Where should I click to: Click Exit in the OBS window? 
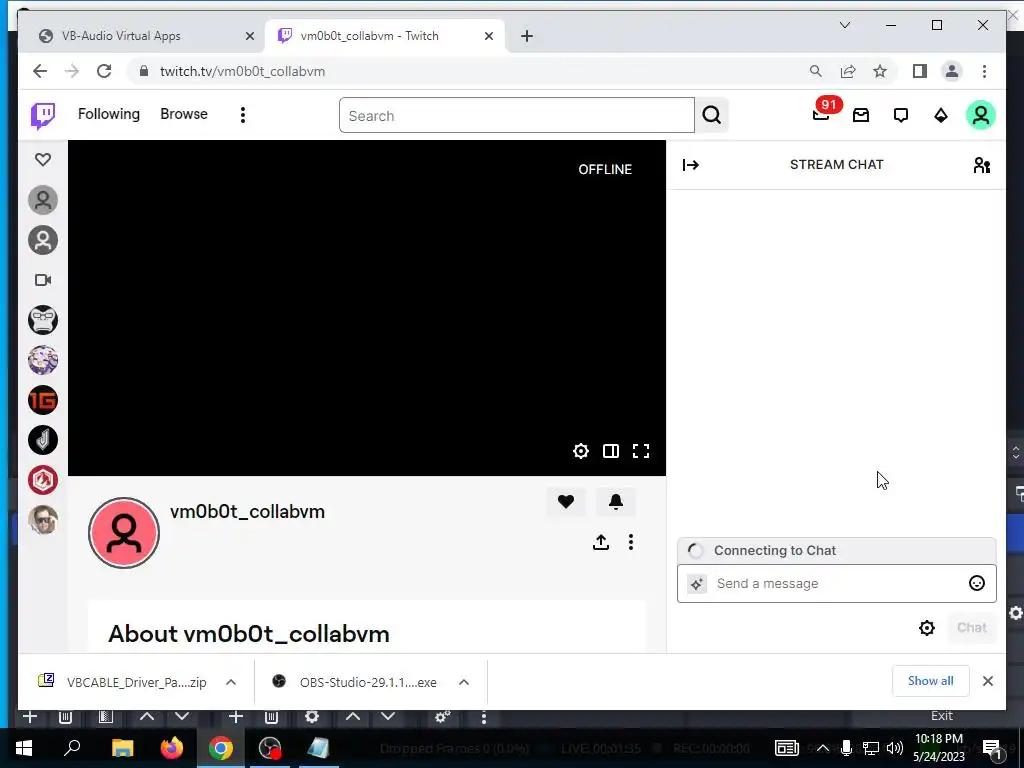point(942,716)
